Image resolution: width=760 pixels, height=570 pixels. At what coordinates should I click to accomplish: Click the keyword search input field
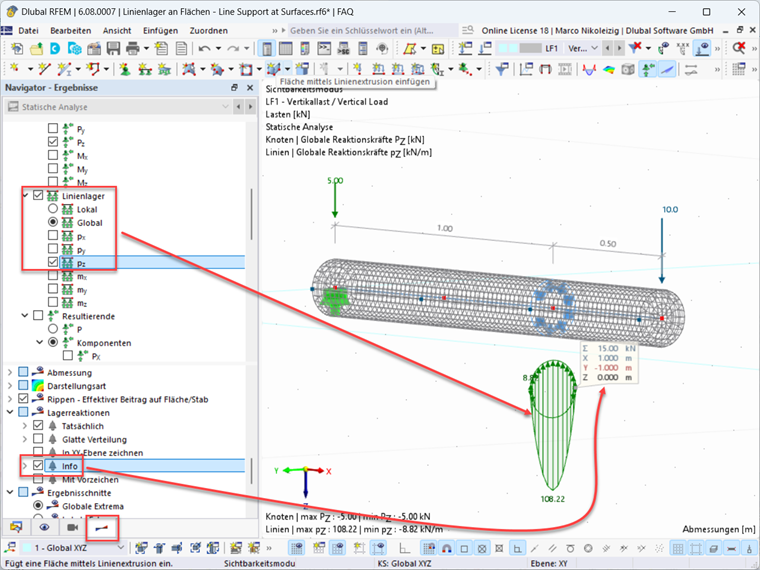pyautogui.click(x=372, y=31)
